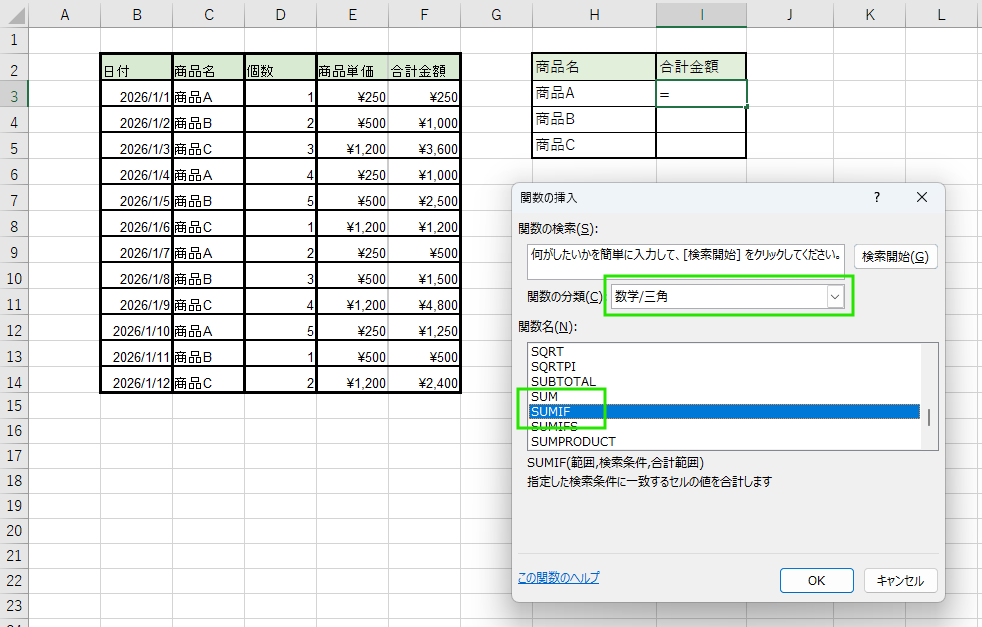Open the 関数の分類 dropdown list
This screenshot has height=627, width=982.
pyautogui.click(x=834, y=296)
